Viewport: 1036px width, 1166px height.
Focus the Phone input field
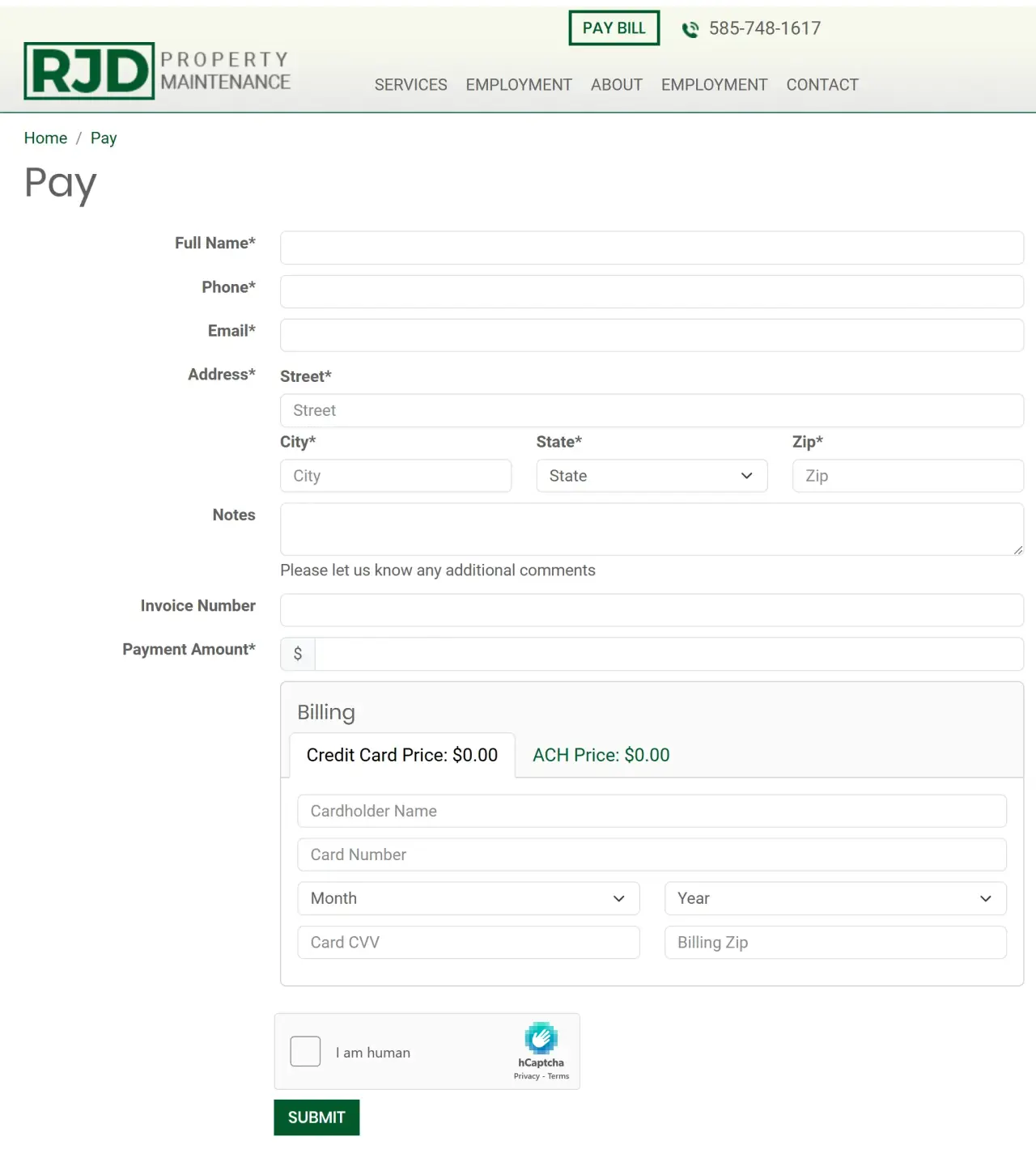pos(652,291)
